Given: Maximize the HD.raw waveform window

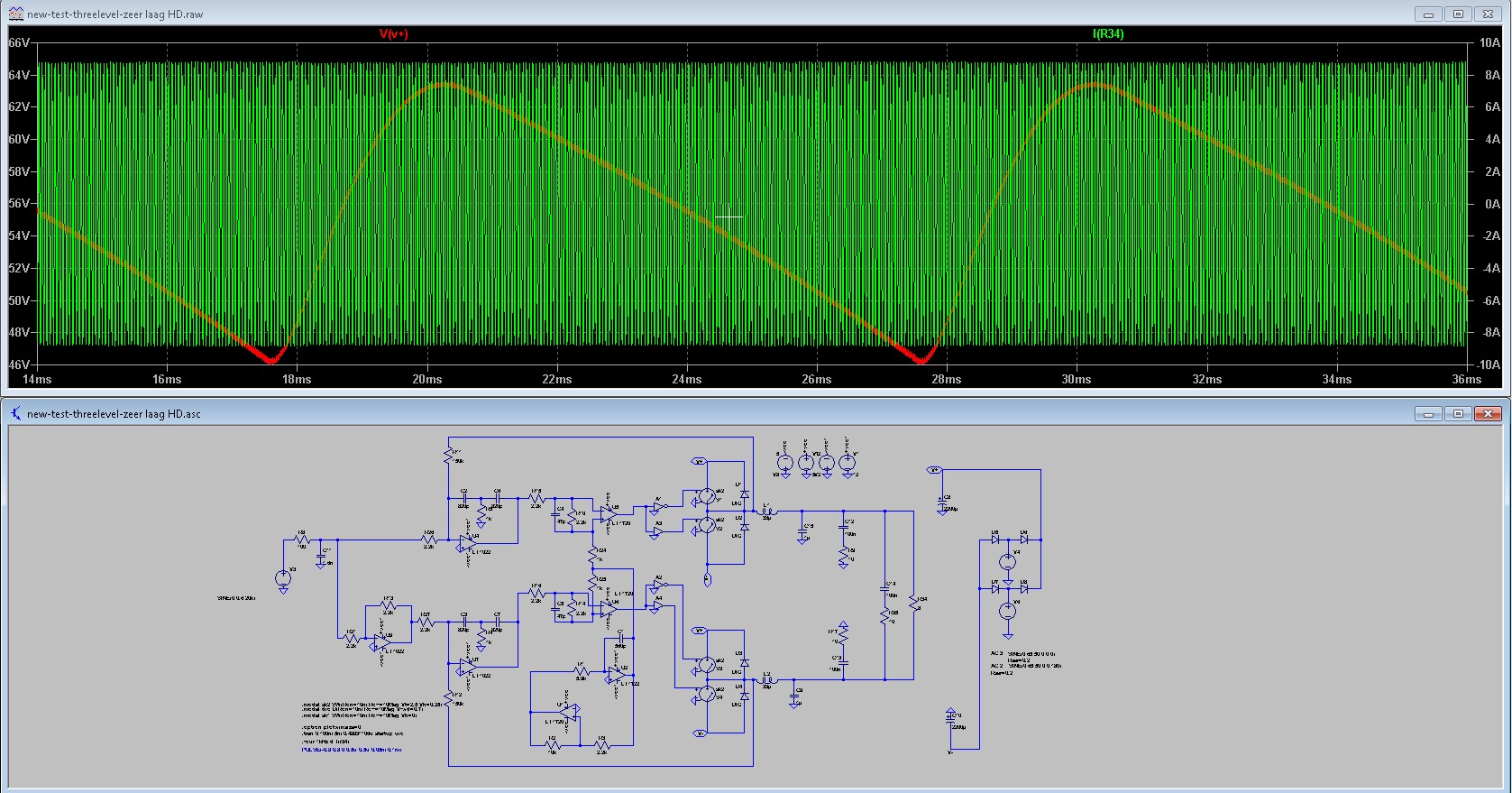Looking at the screenshot, I should tap(1458, 14).
